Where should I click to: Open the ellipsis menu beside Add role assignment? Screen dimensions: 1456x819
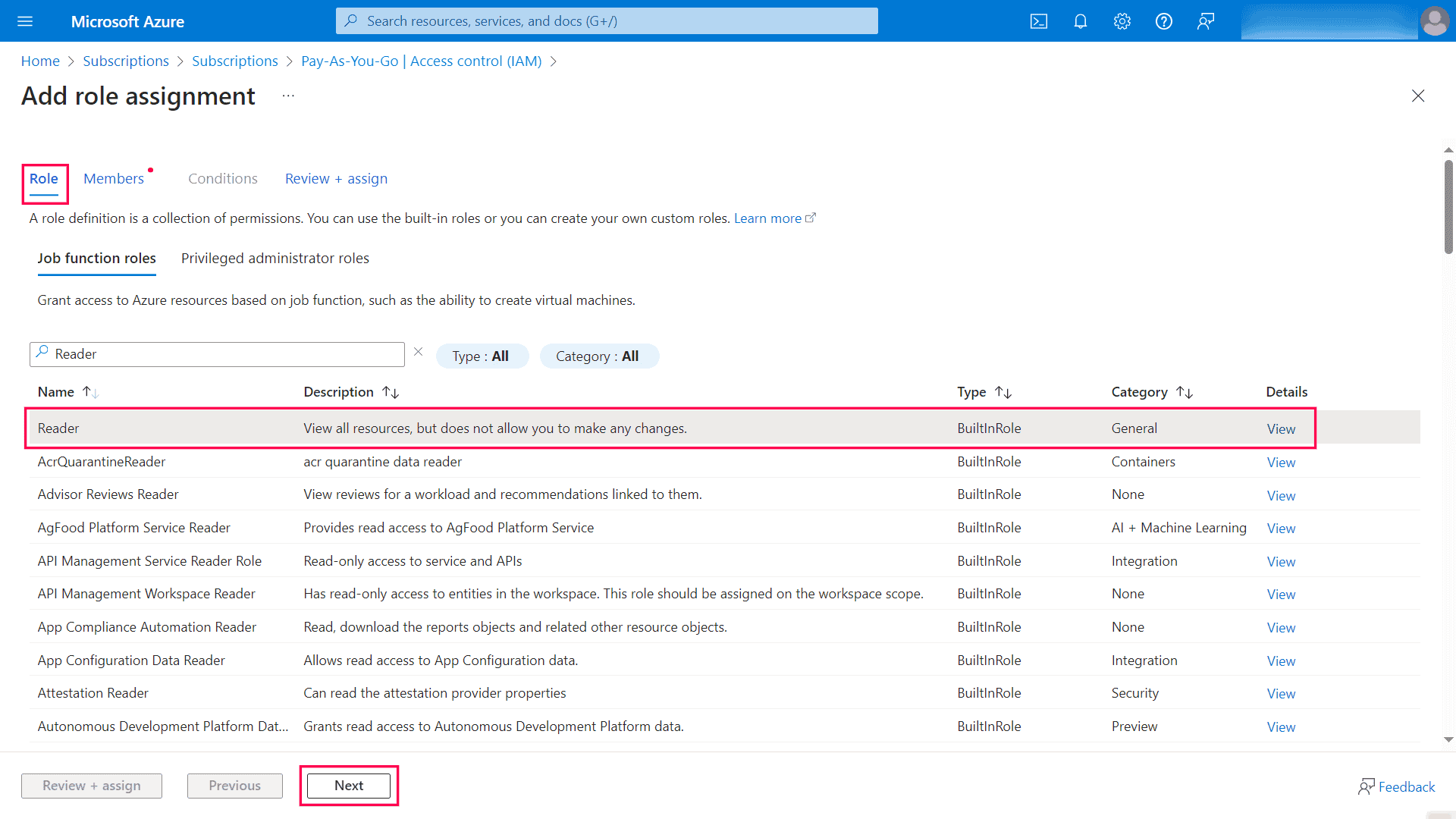287,96
